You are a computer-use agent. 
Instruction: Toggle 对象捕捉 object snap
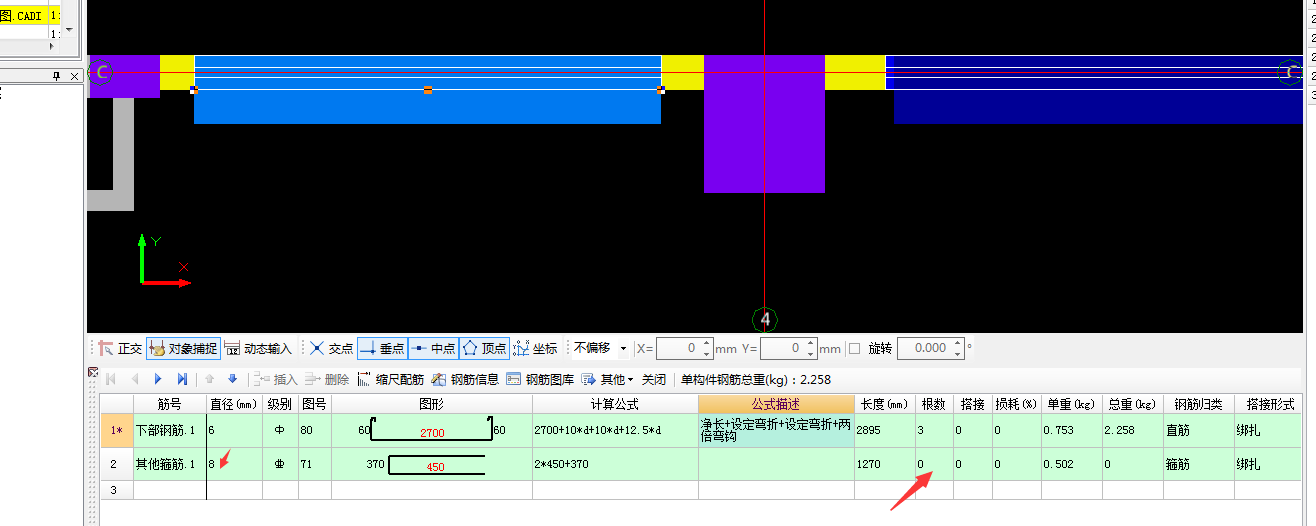coord(183,349)
